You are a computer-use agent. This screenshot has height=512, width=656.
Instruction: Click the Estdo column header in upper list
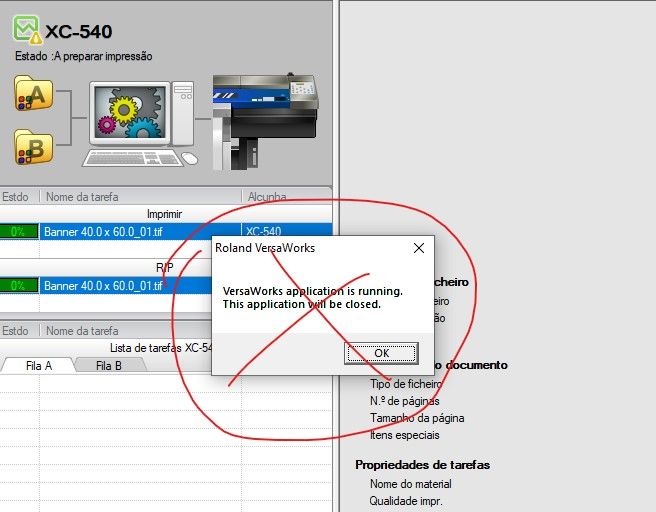click(15, 197)
